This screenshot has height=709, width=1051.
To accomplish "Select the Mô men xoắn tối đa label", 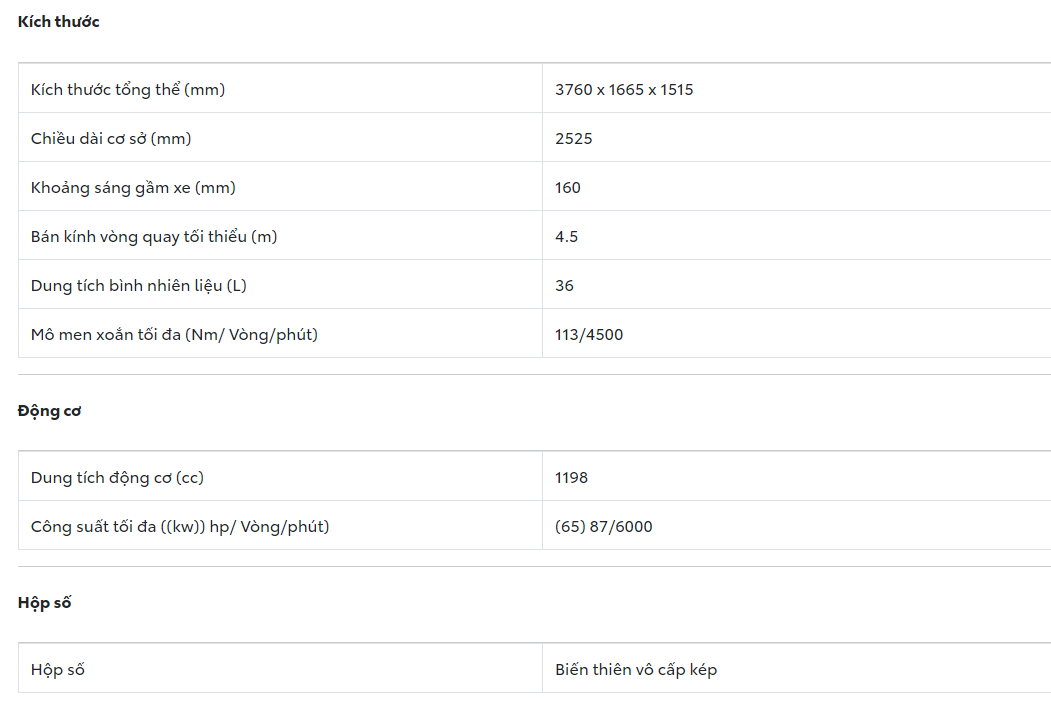I will click(174, 335).
